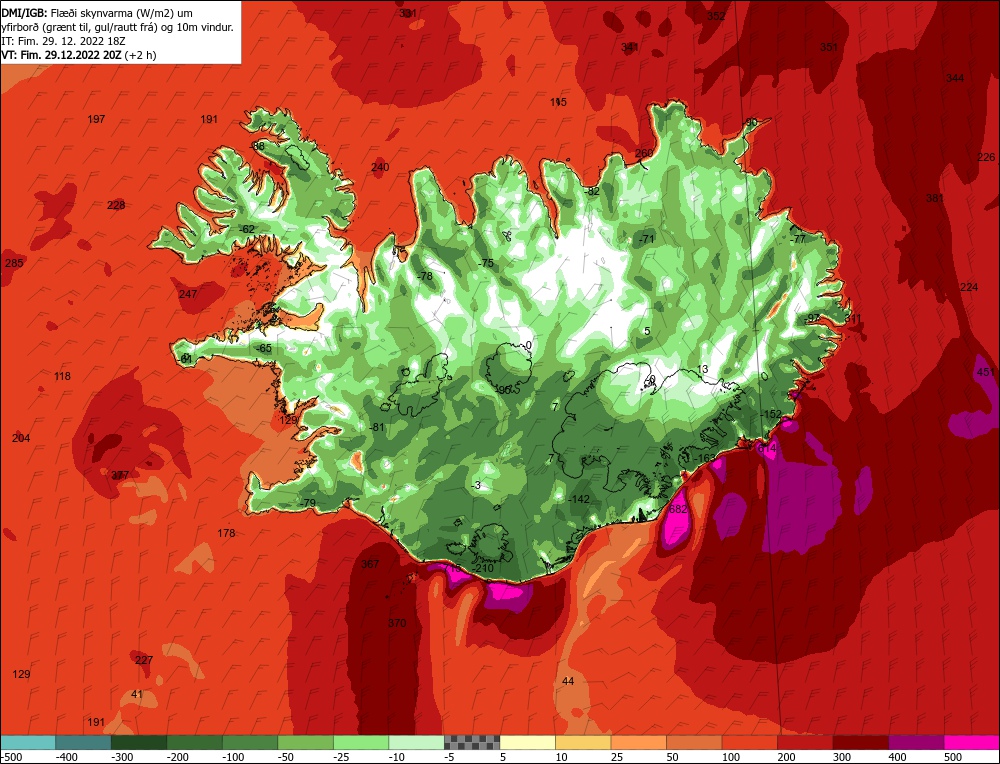Click the darkest green swatch between -300 and -200
Viewport: 1000px width, 764px height.
tap(139, 742)
